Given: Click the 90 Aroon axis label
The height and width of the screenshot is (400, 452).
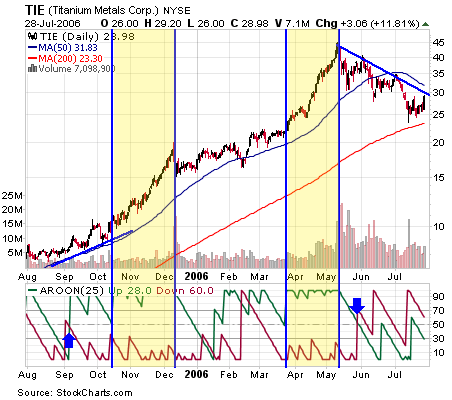Looking at the screenshot, I should 438,296.
